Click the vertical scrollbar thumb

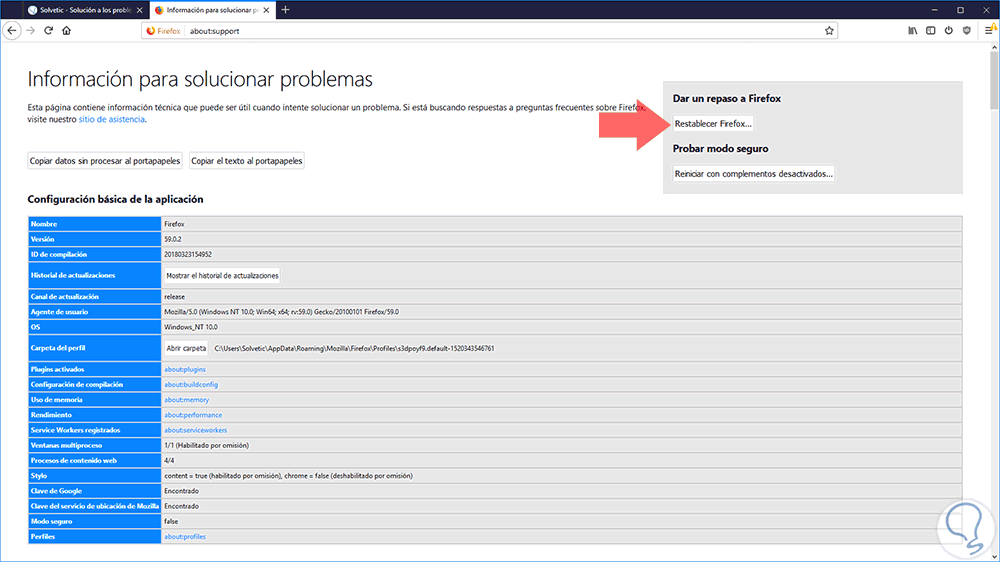(994, 80)
